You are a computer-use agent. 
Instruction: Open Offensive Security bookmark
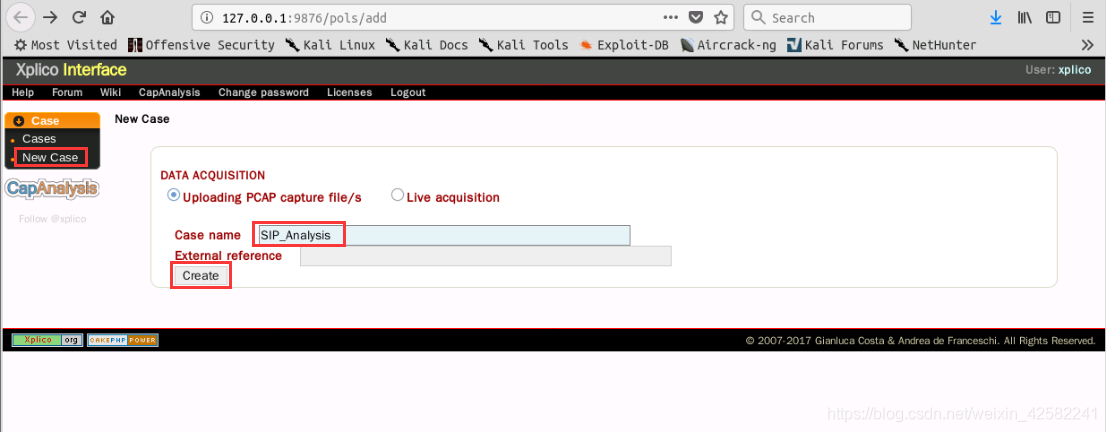coord(201,45)
